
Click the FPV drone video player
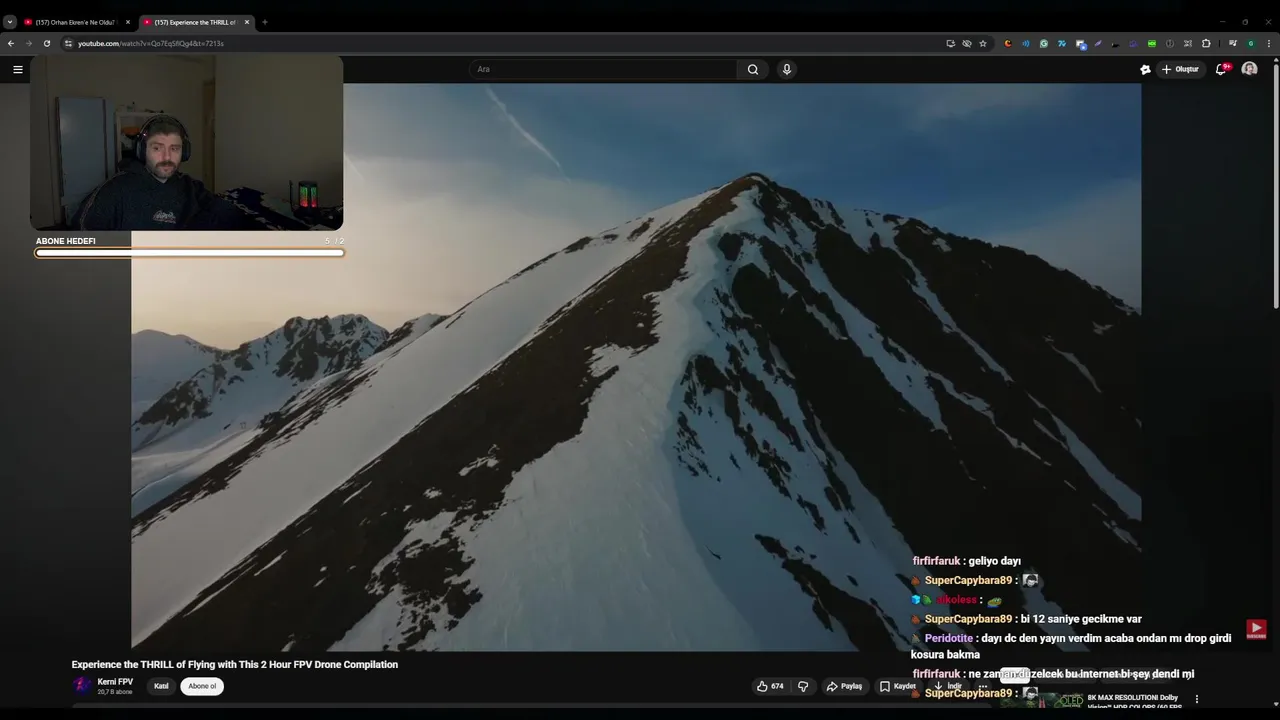tap(636, 367)
